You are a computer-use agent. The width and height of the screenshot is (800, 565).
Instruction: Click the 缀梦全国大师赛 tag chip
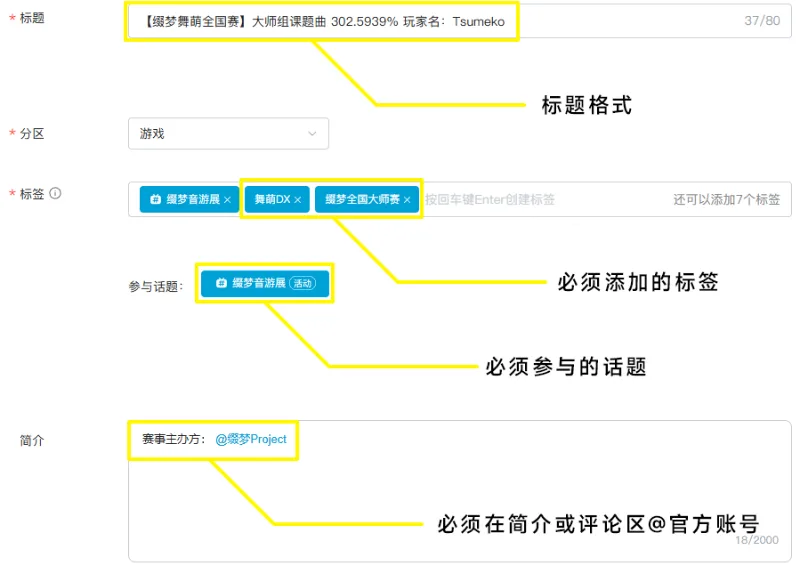click(x=367, y=199)
